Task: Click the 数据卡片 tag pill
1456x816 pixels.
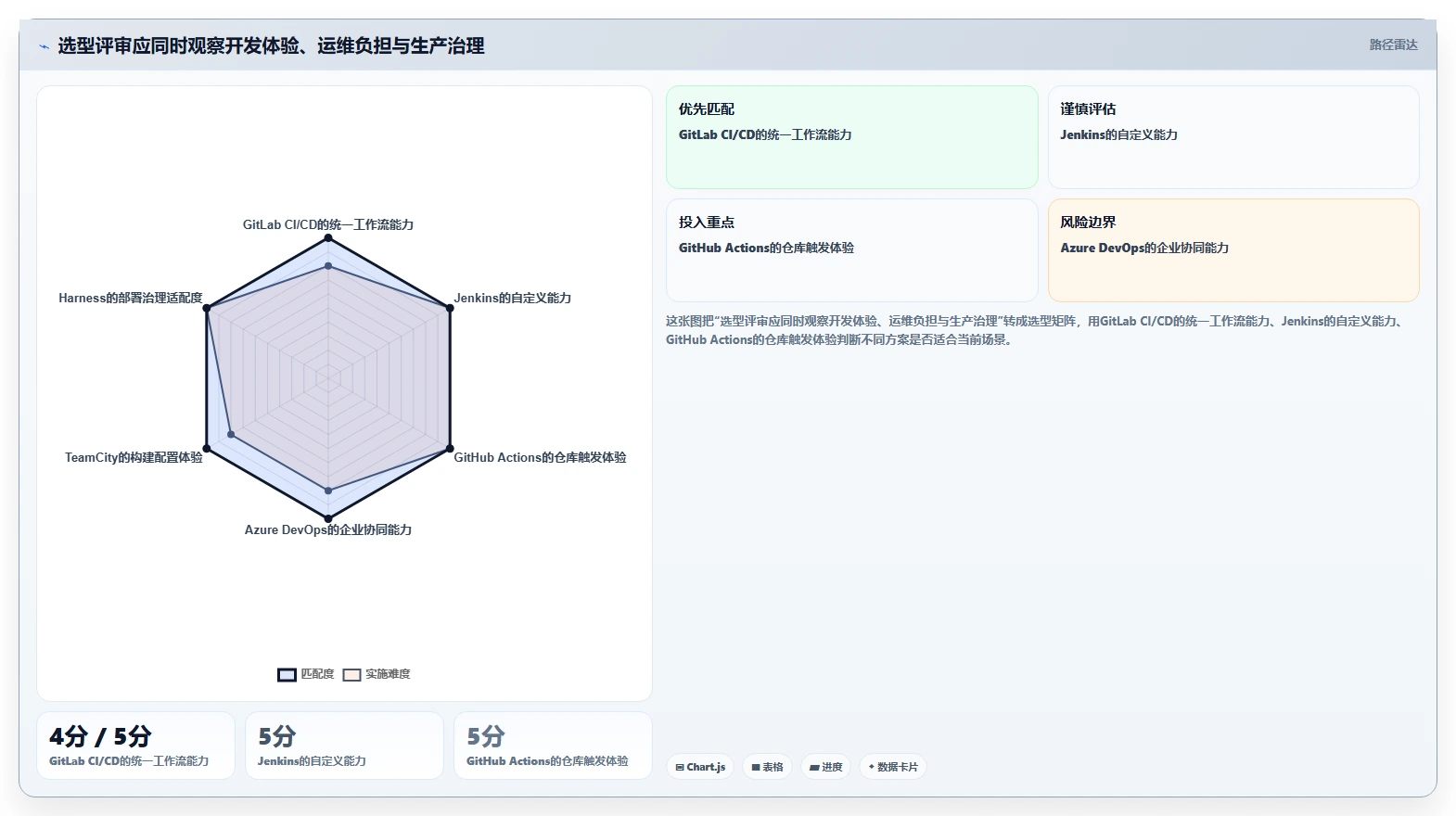Action: click(x=892, y=767)
